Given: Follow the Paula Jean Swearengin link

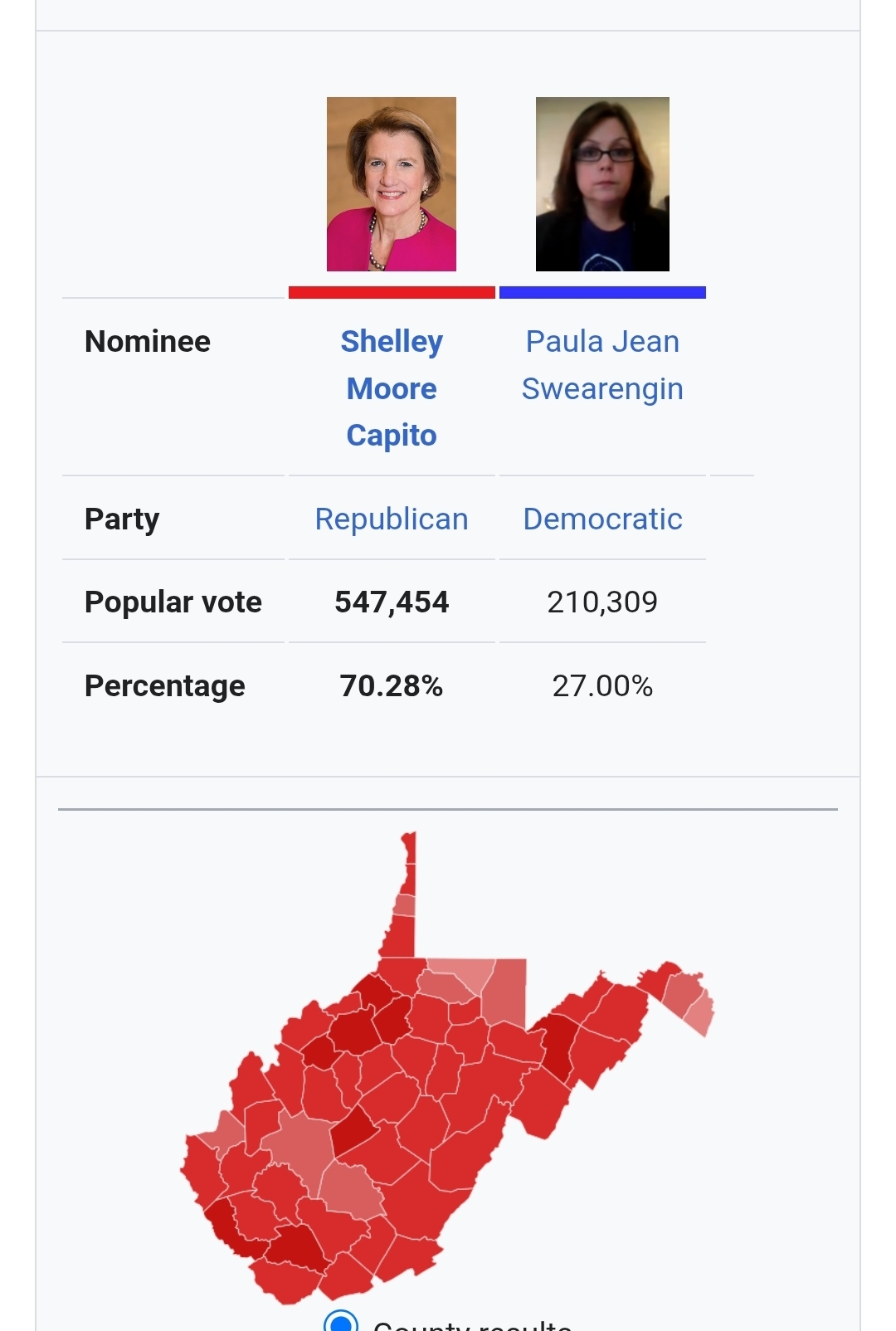Looking at the screenshot, I should (602, 365).
